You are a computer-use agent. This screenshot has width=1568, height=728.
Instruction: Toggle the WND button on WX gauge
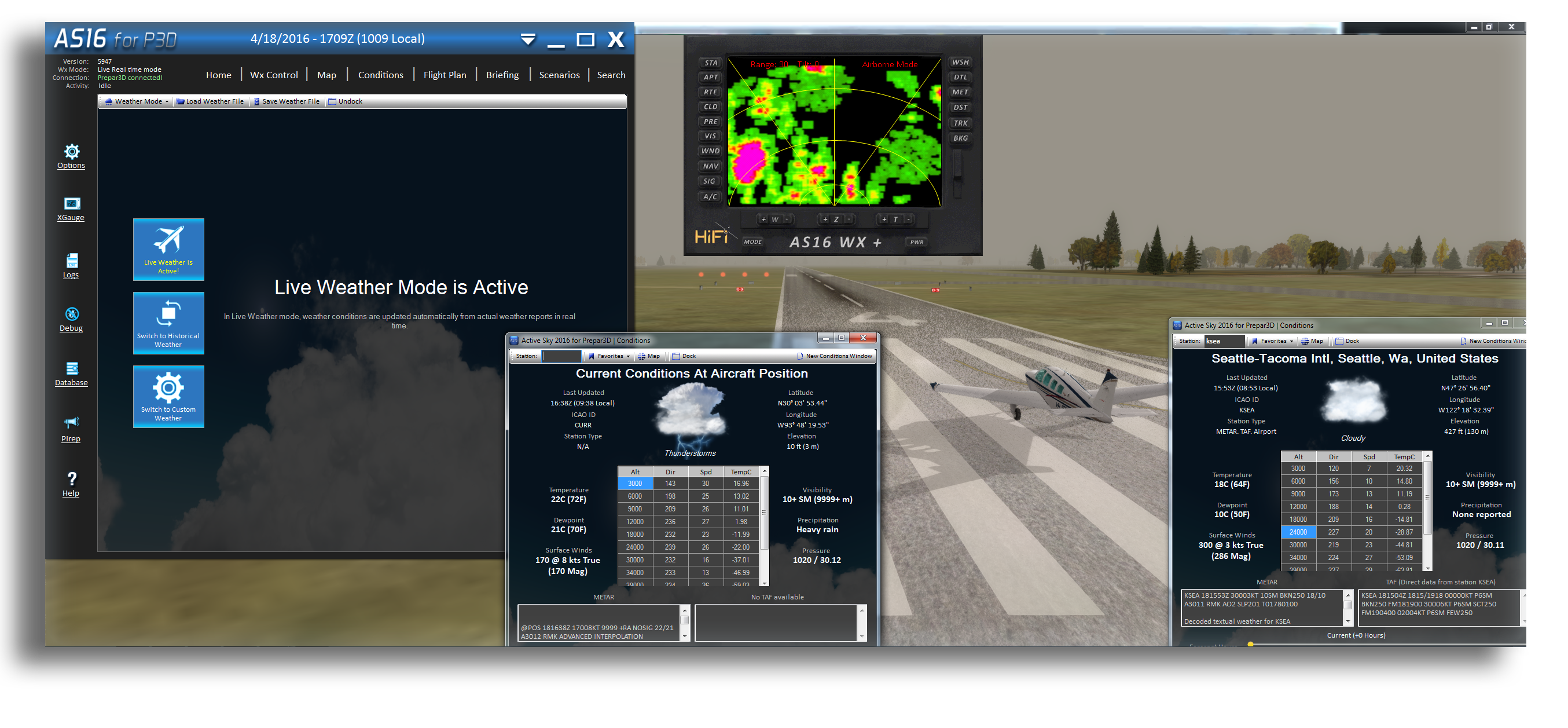710,151
